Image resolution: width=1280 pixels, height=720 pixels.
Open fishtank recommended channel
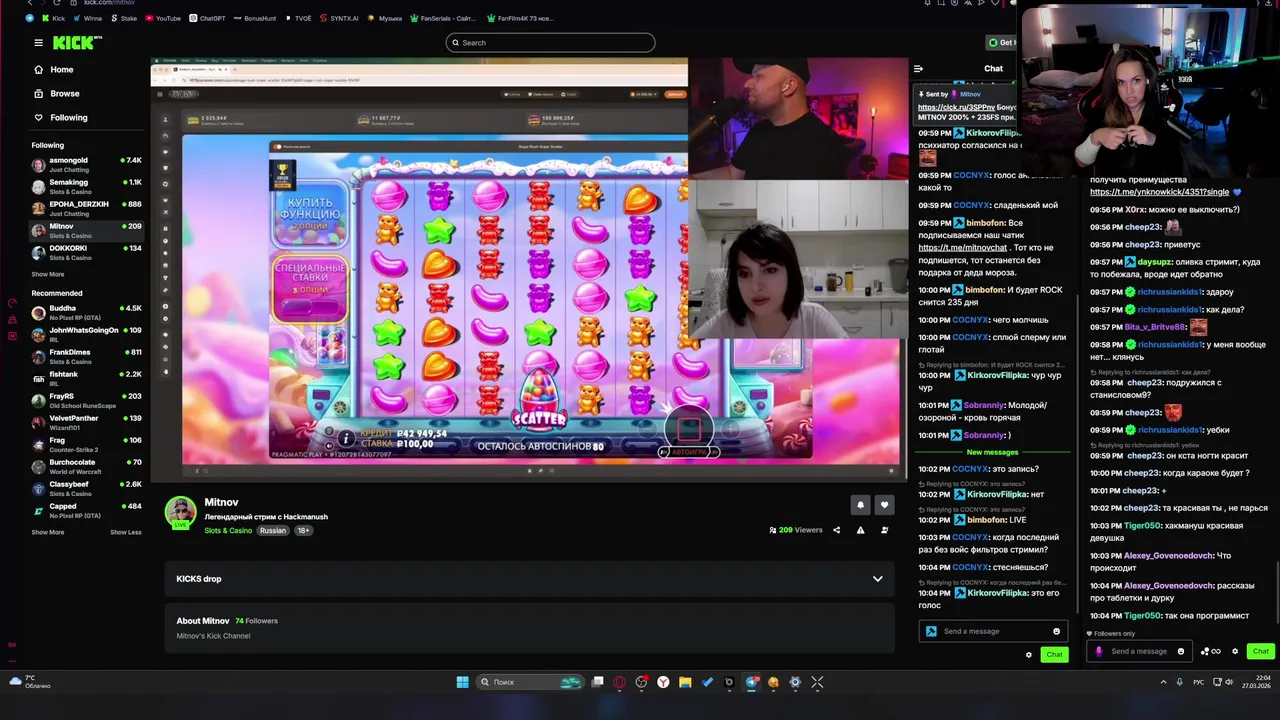[x=86, y=378]
